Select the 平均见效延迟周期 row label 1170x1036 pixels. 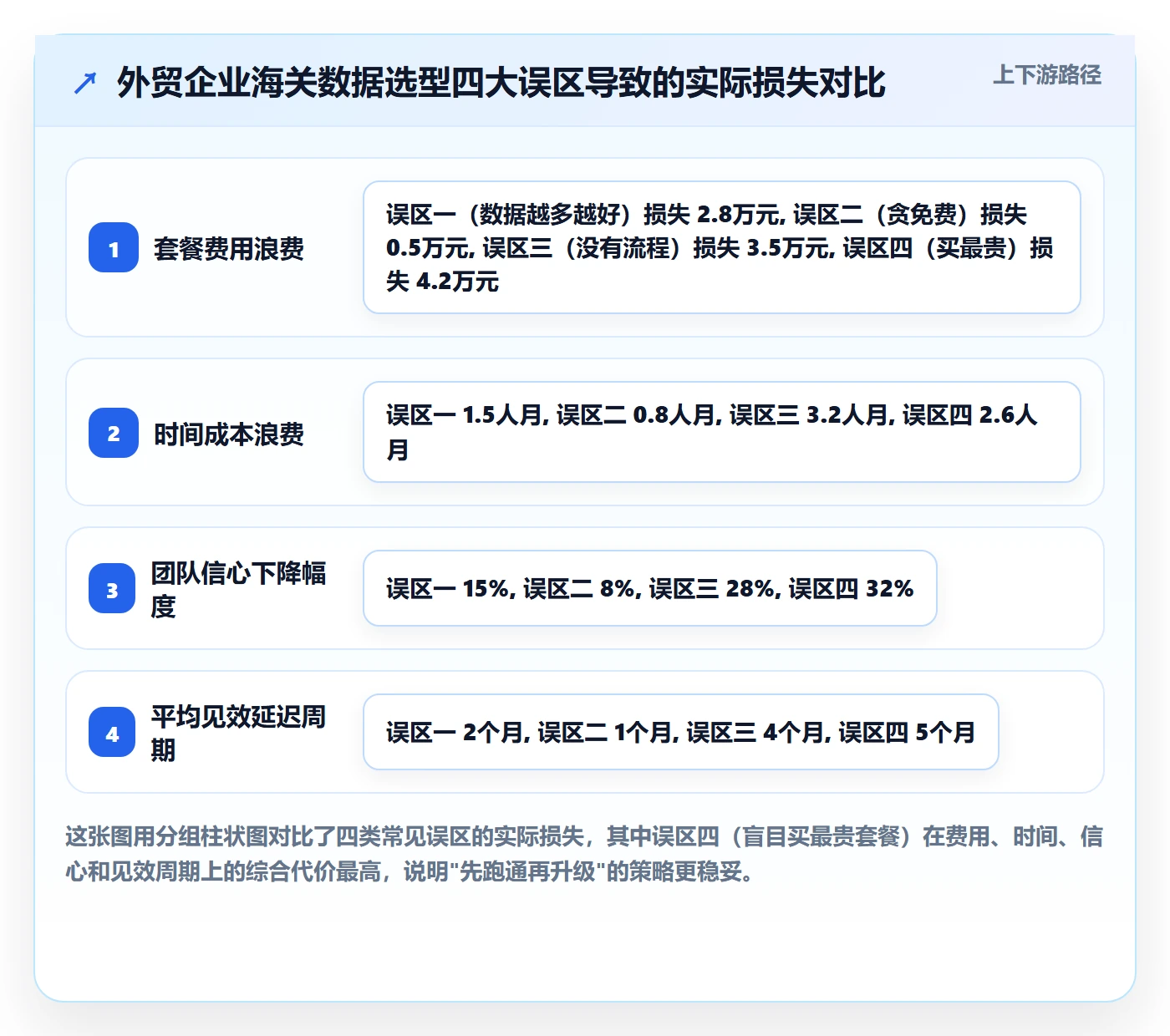239,733
